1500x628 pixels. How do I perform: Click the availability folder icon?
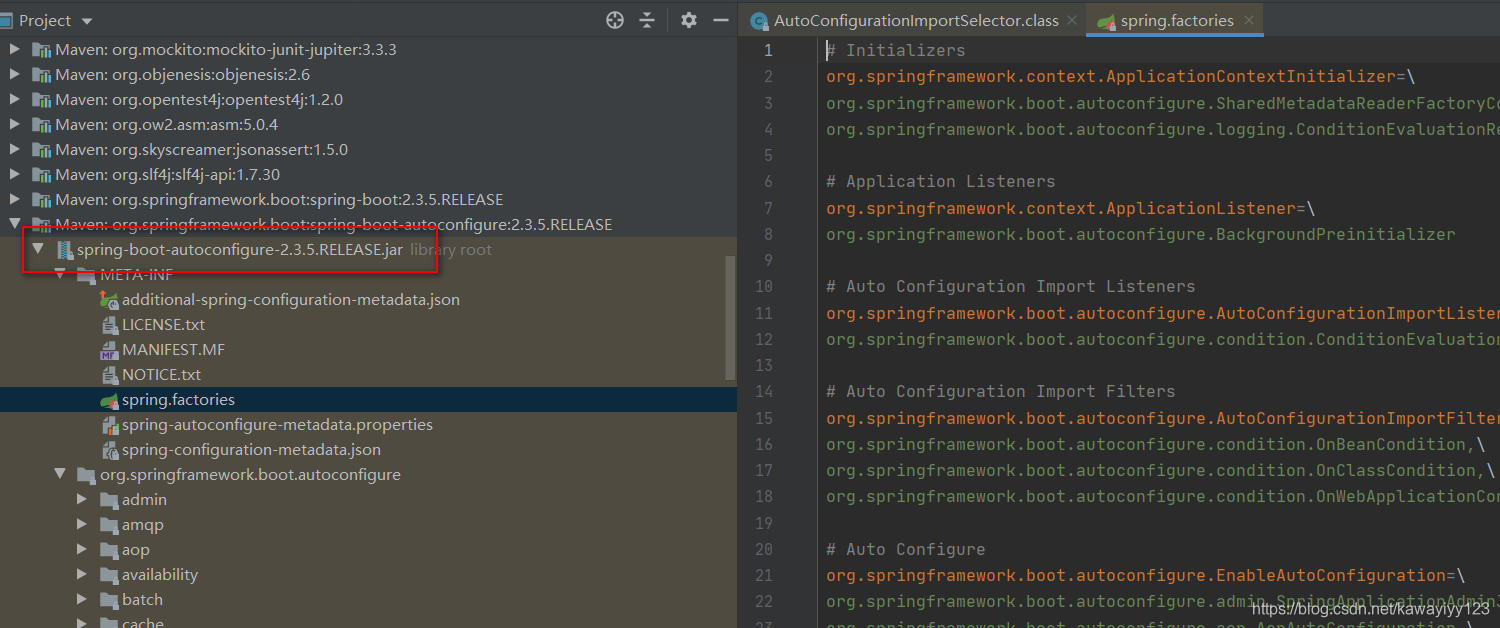tap(109, 574)
